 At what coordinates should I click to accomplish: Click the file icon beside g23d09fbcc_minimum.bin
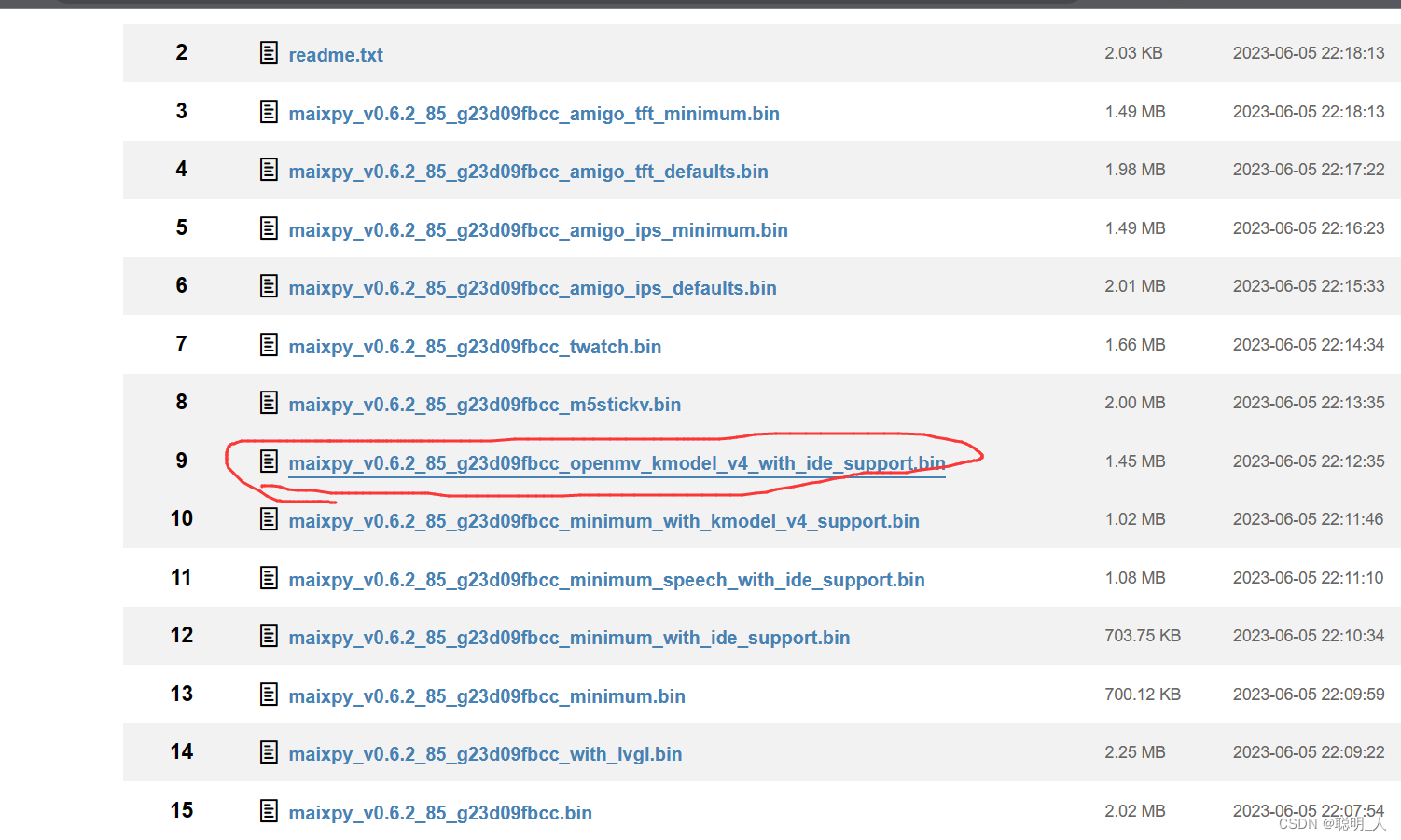click(x=269, y=695)
